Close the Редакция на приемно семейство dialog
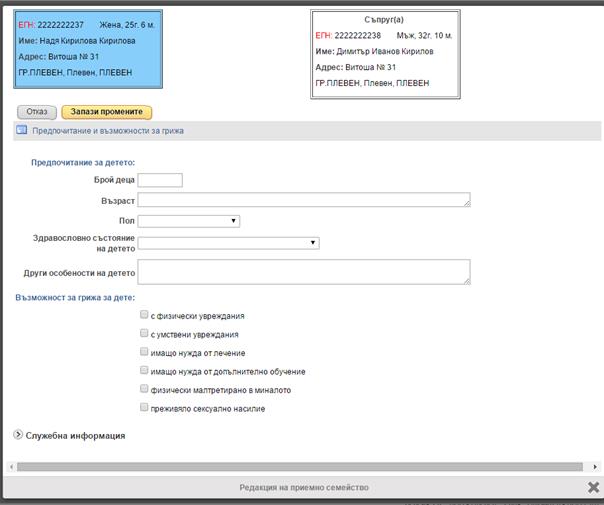The width and height of the screenshot is (604, 505). coord(593,487)
